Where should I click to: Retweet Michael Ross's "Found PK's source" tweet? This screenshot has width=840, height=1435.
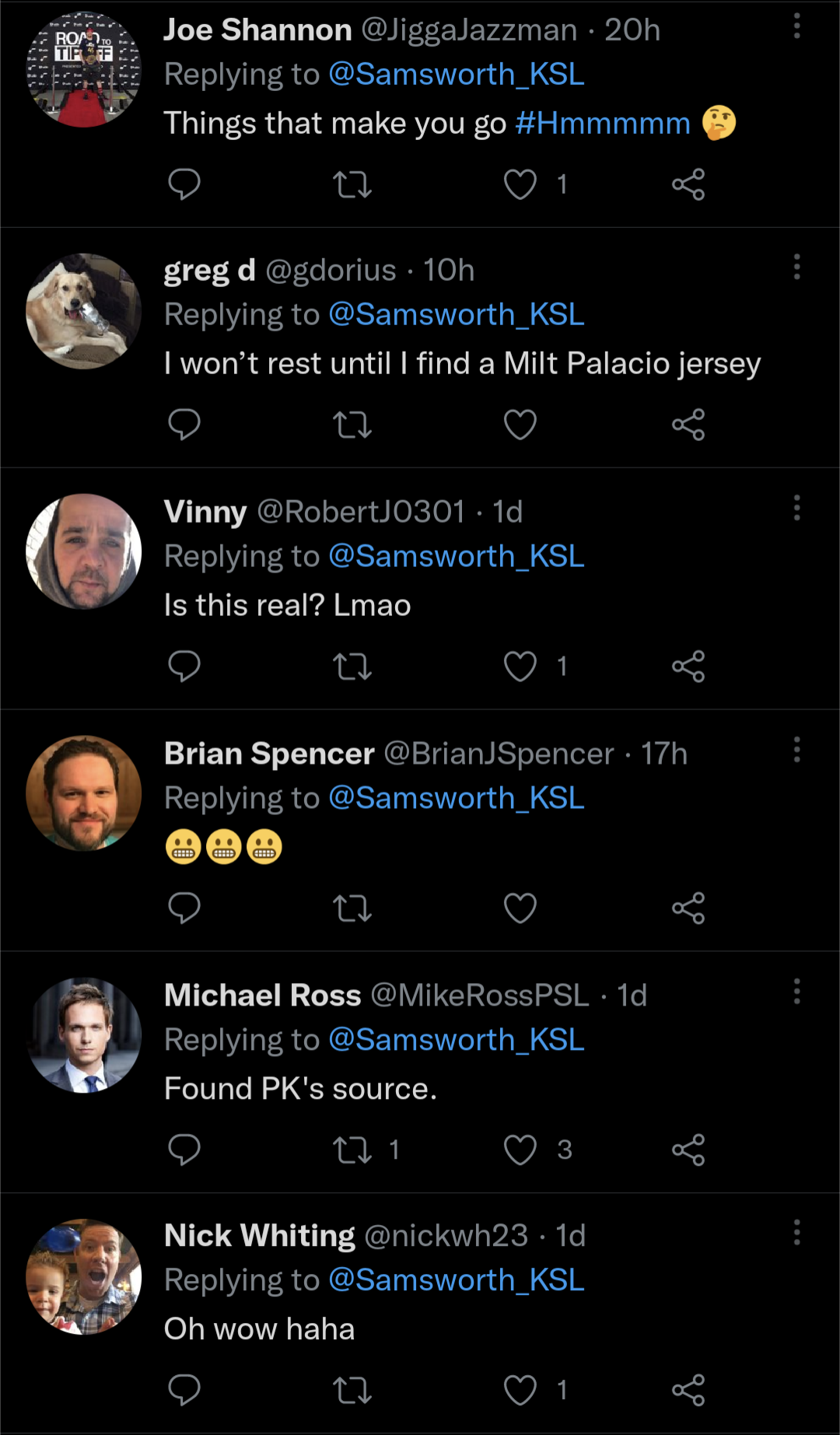click(352, 1150)
